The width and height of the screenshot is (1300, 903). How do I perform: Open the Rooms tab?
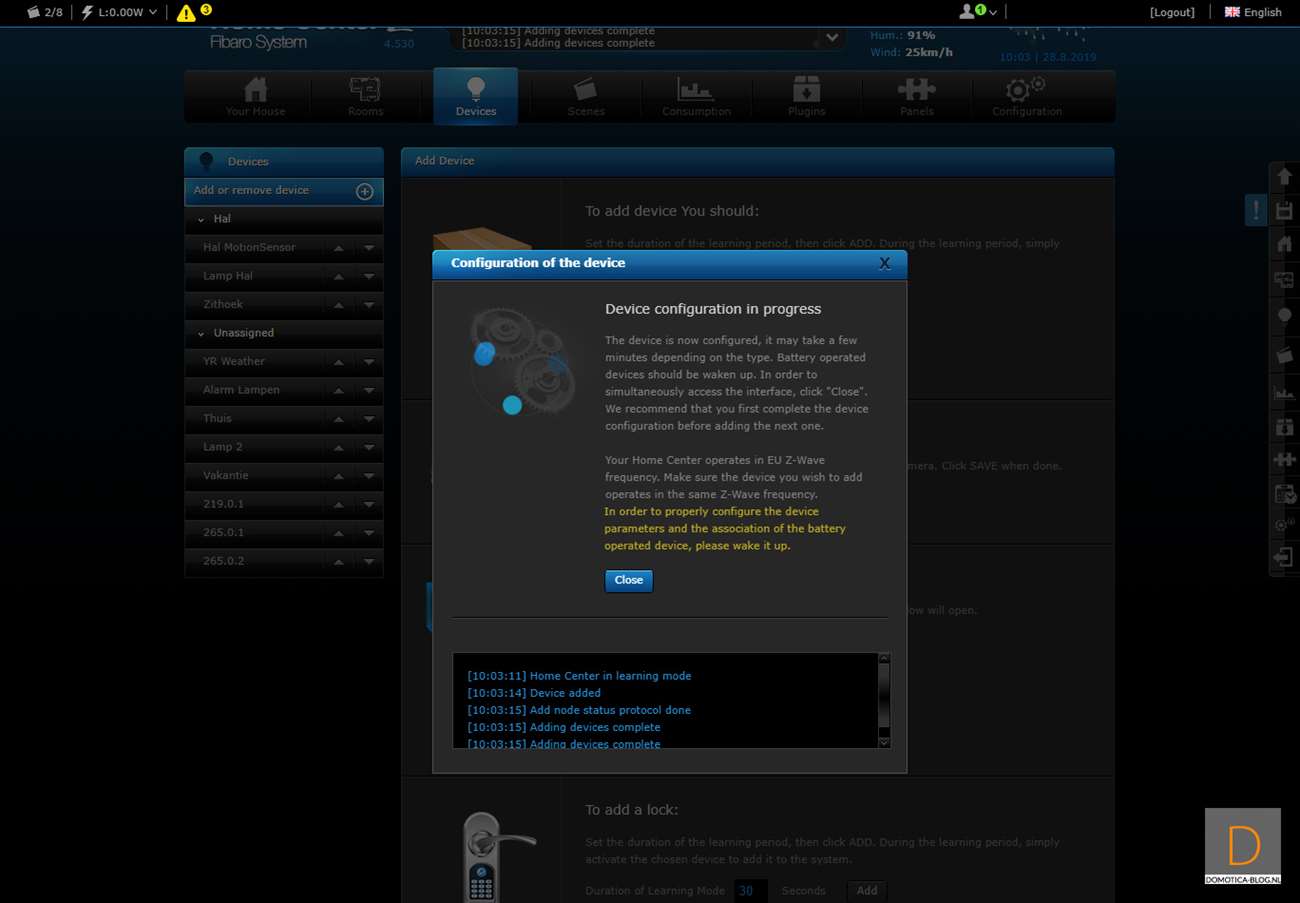coord(365,97)
